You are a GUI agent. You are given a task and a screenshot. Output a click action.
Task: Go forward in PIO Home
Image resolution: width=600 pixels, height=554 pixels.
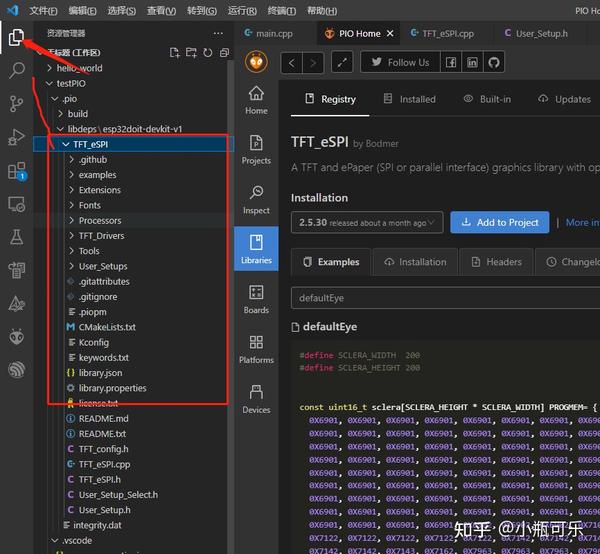[313, 62]
